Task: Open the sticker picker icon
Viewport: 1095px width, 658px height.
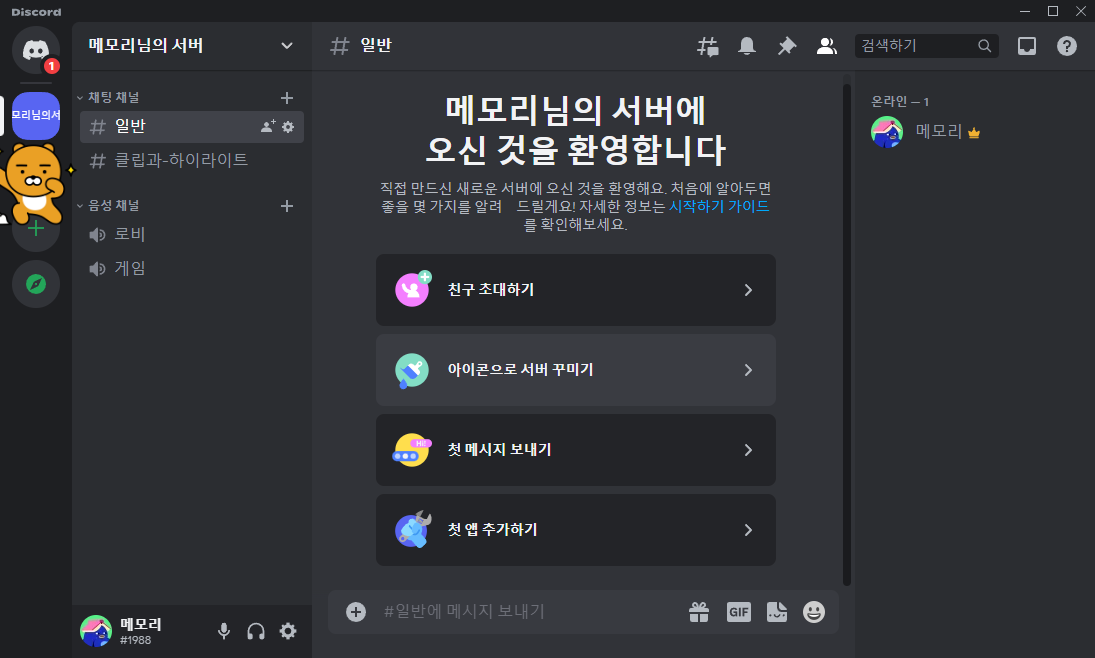Action: 777,612
